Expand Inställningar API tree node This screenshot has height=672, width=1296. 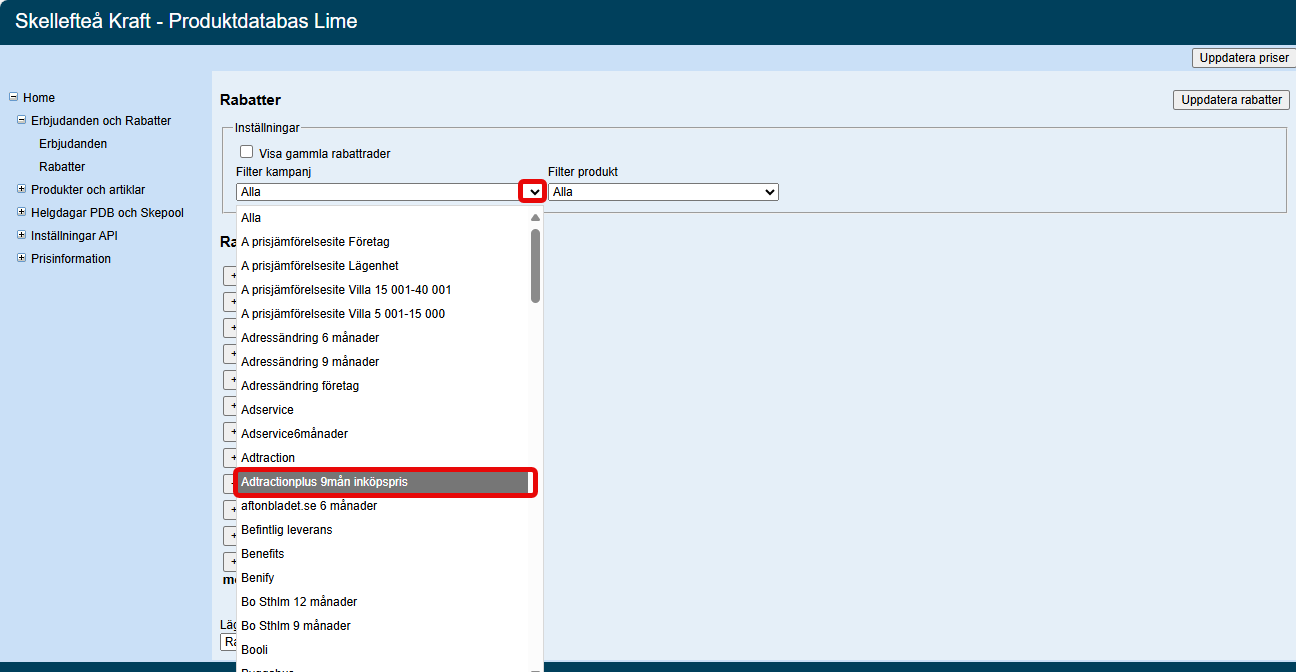22,235
